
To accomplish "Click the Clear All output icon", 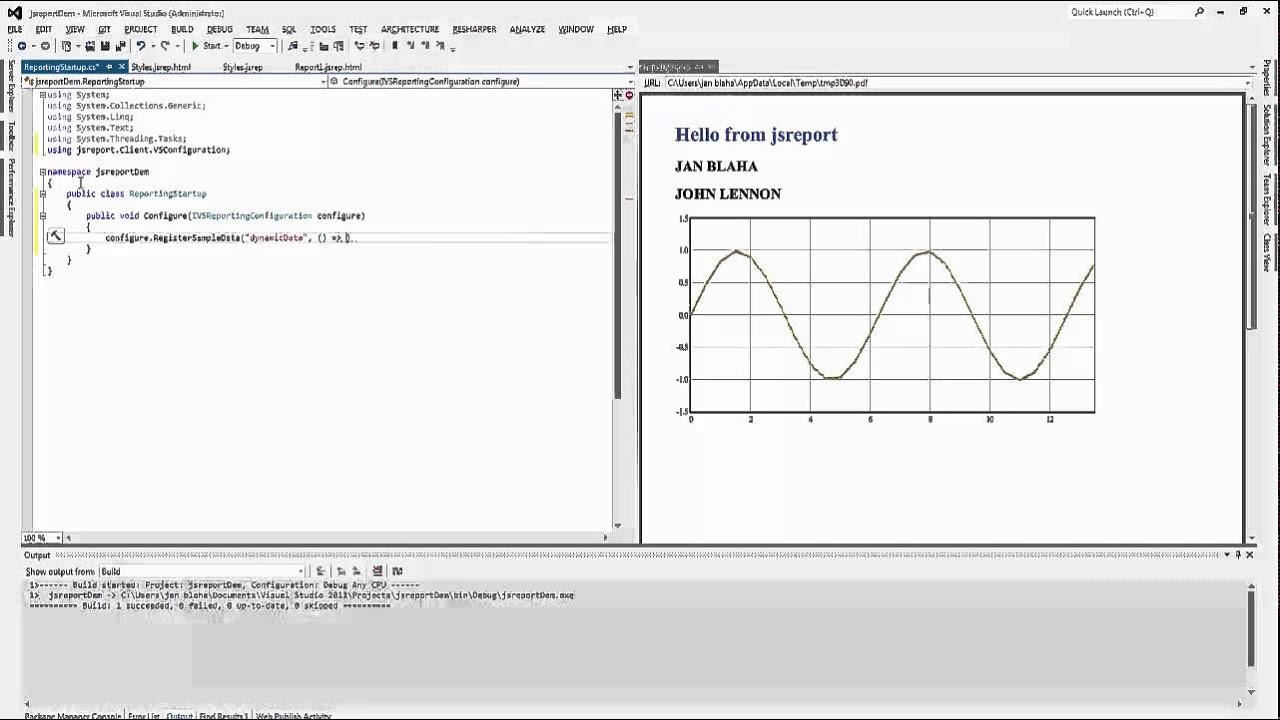I will [x=377, y=571].
